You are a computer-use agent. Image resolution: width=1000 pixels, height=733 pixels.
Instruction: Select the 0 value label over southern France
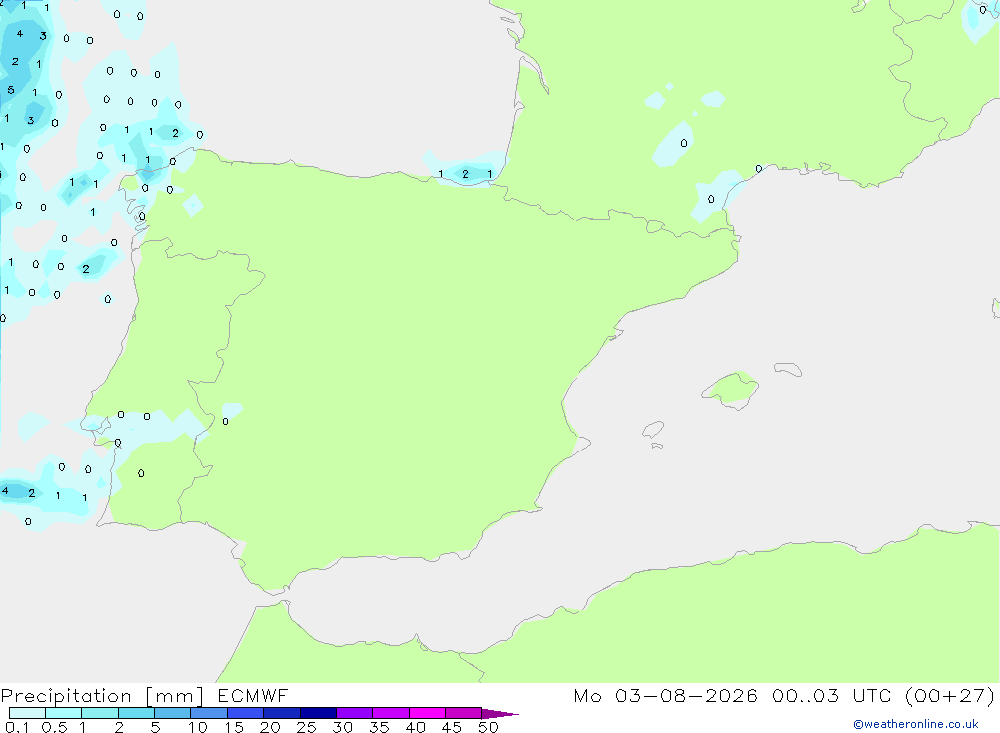point(684,144)
